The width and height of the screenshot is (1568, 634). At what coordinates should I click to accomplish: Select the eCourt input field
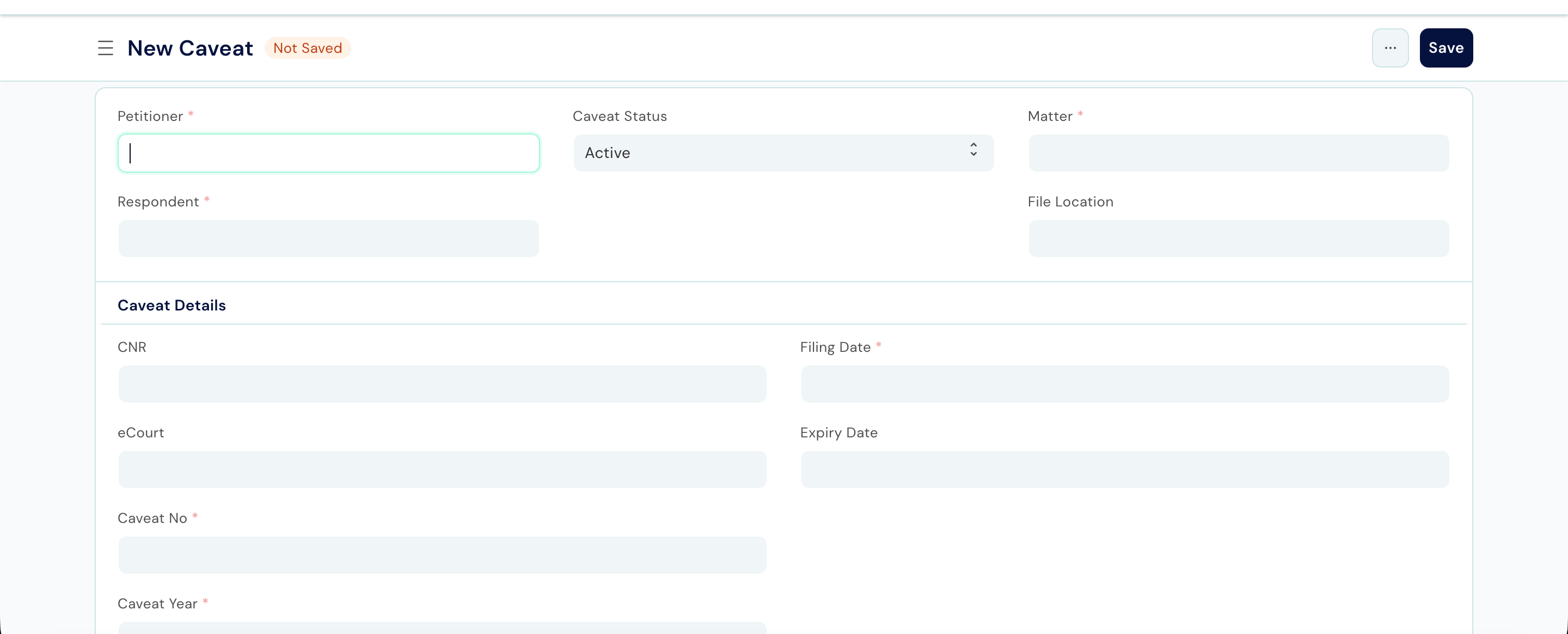click(x=442, y=469)
